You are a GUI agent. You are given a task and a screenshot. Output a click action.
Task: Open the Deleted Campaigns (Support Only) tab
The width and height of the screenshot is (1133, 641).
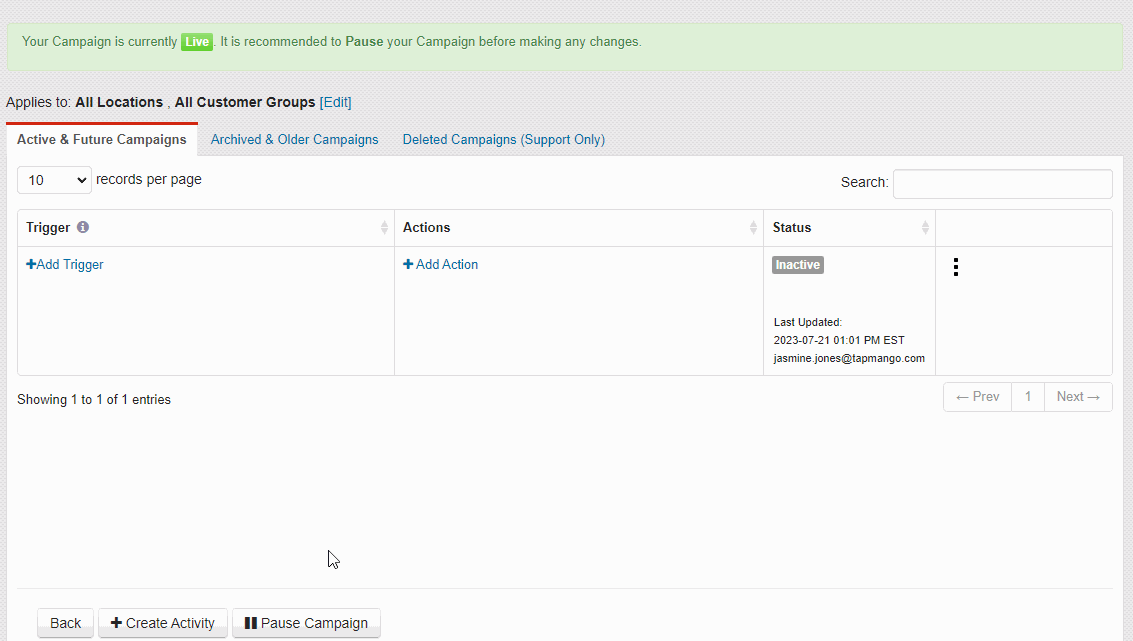click(x=503, y=139)
